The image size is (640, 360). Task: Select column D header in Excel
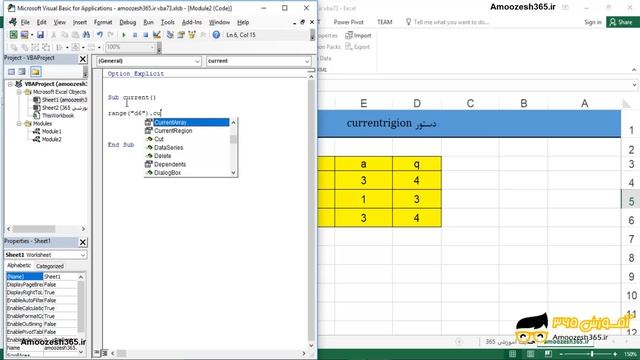pos(417,104)
